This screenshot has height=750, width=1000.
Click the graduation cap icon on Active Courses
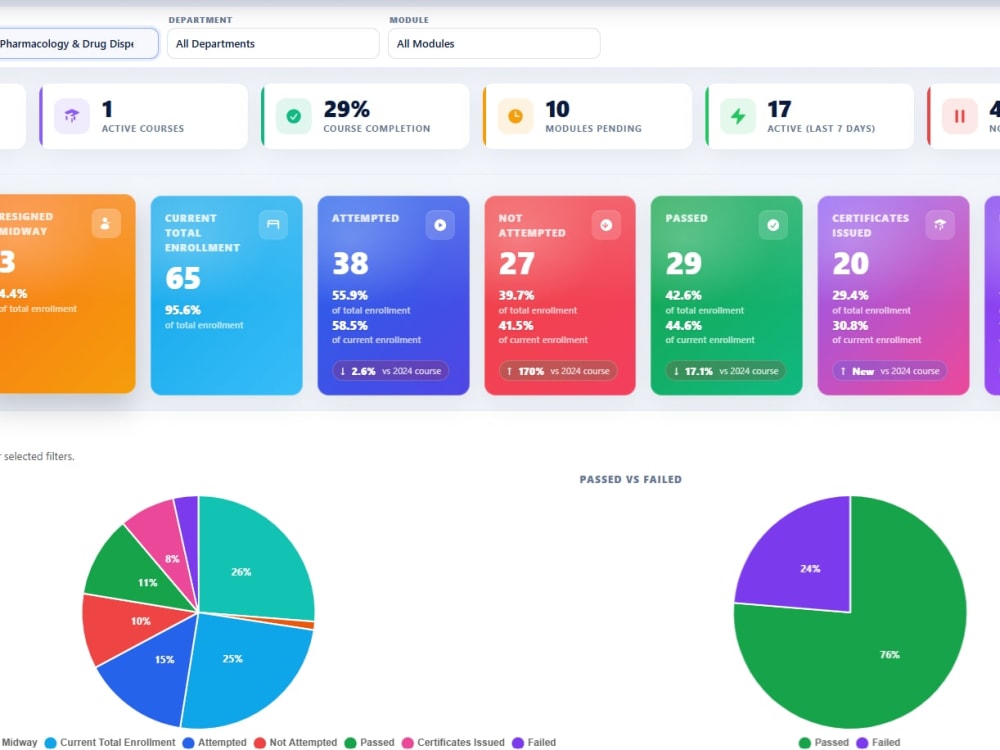[71, 116]
